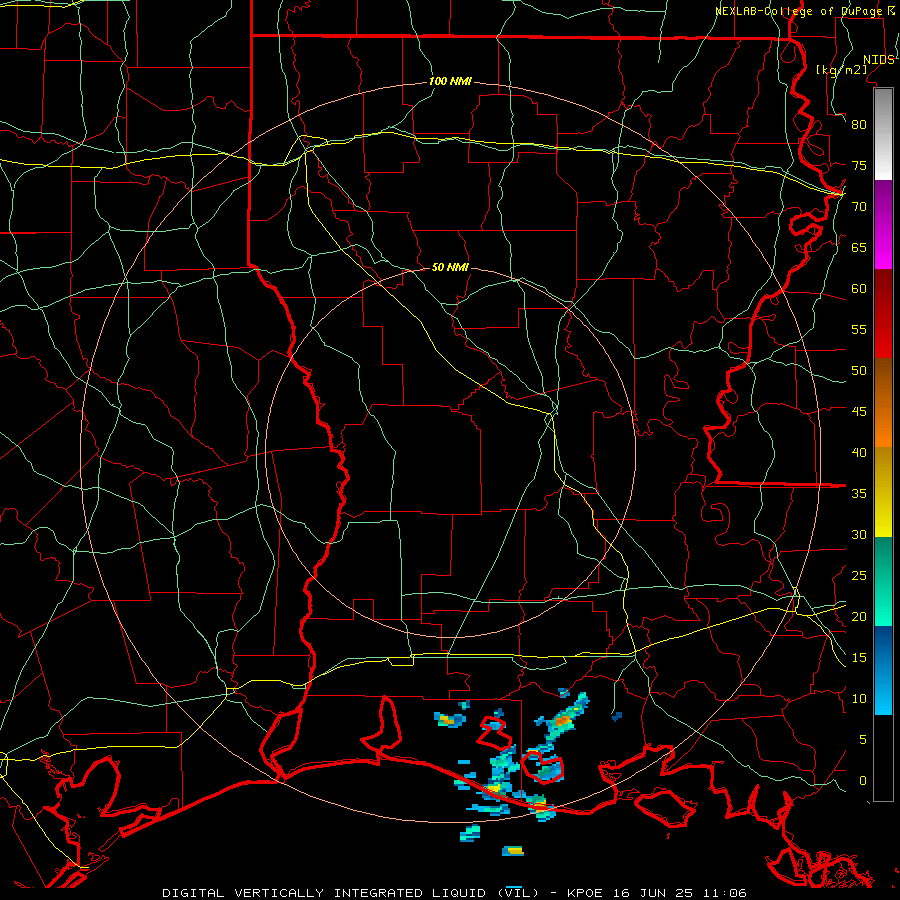This screenshot has width=900, height=900.
Task: Click the 0 value on the VIL scale
Action: coord(863,781)
